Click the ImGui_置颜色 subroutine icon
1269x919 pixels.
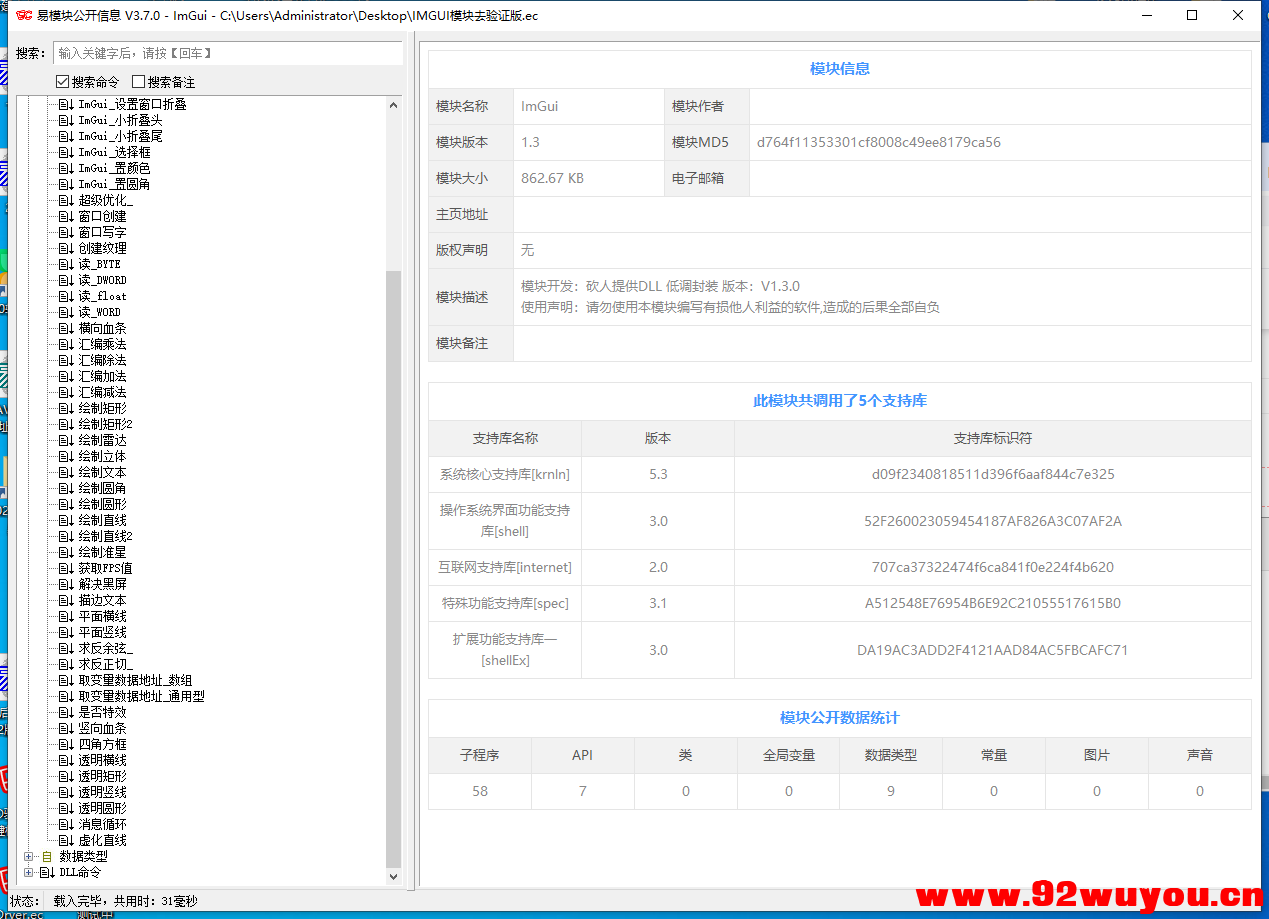(x=62, y=167)
